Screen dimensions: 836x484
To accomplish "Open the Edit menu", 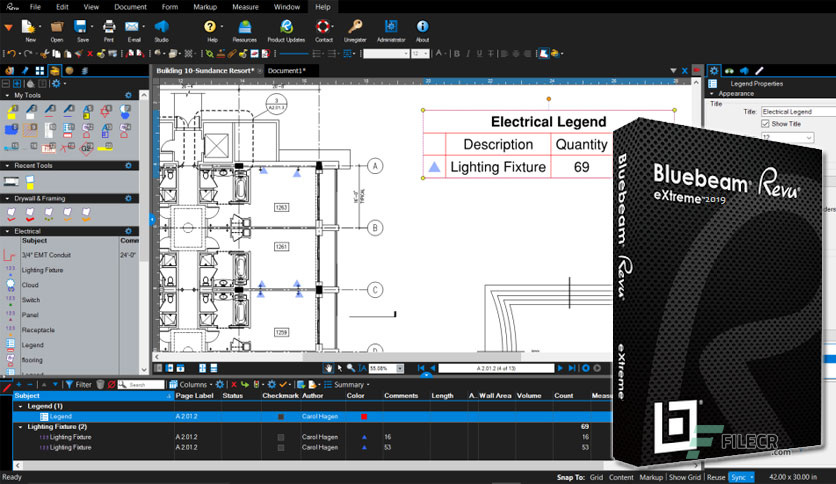I will pyautogui.click(x=62, y=7).
